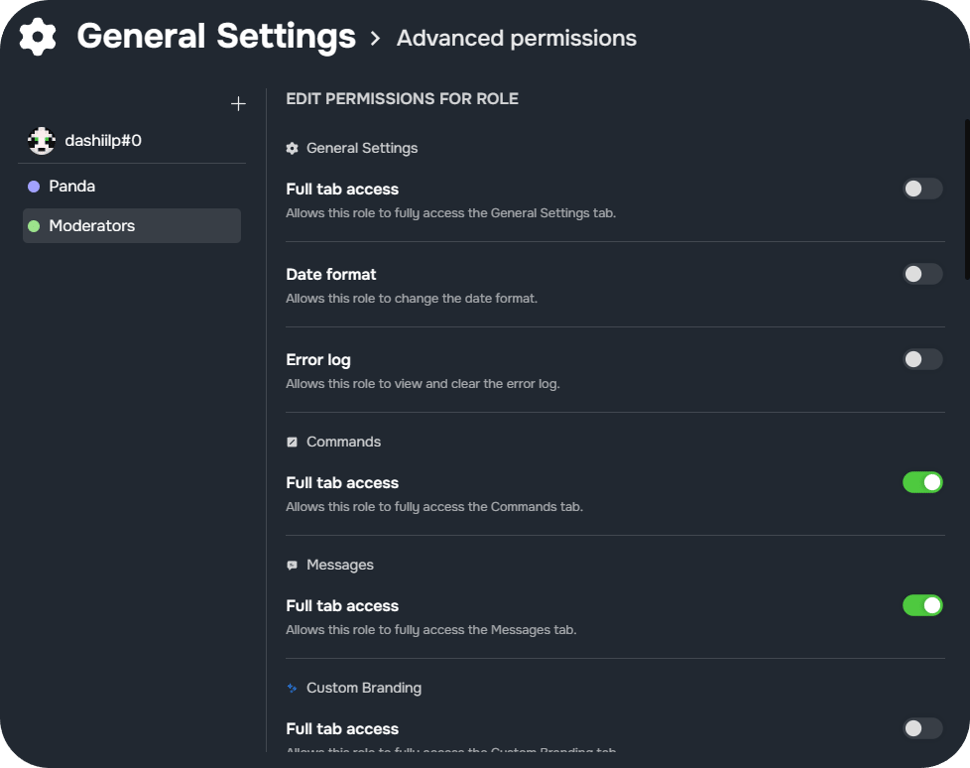Click the Custom Branding sparkle icon
The width and height of the screenshot is (970, 768).
292,688
